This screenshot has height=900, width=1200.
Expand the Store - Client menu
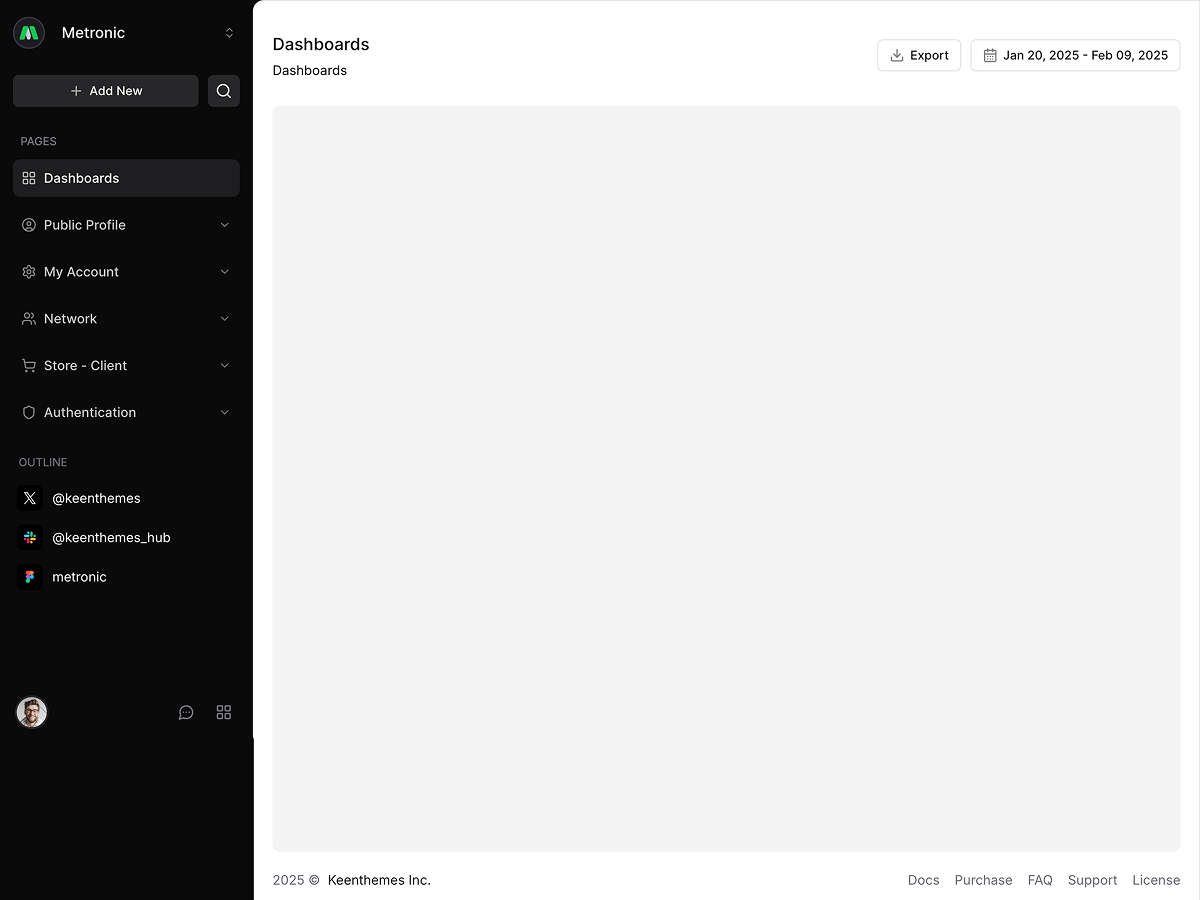coord(126,366)
